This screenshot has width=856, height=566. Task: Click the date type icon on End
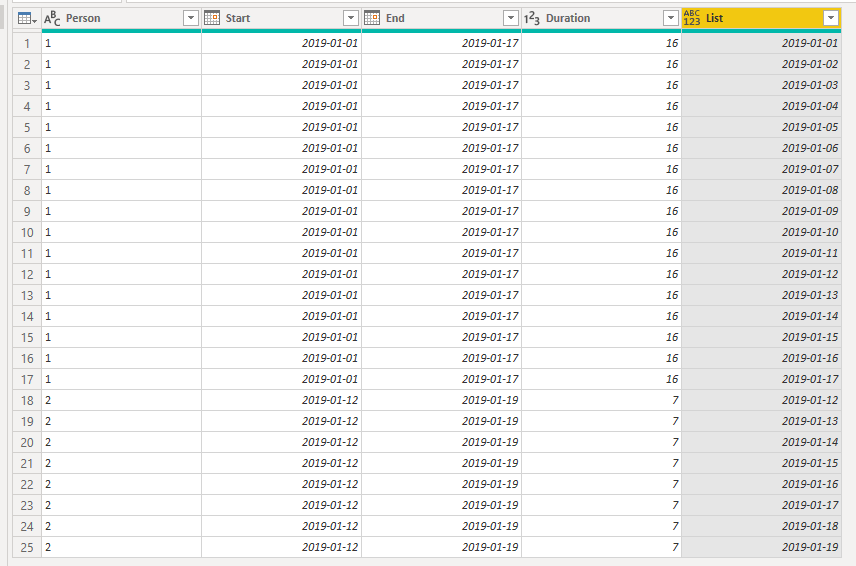372,18
